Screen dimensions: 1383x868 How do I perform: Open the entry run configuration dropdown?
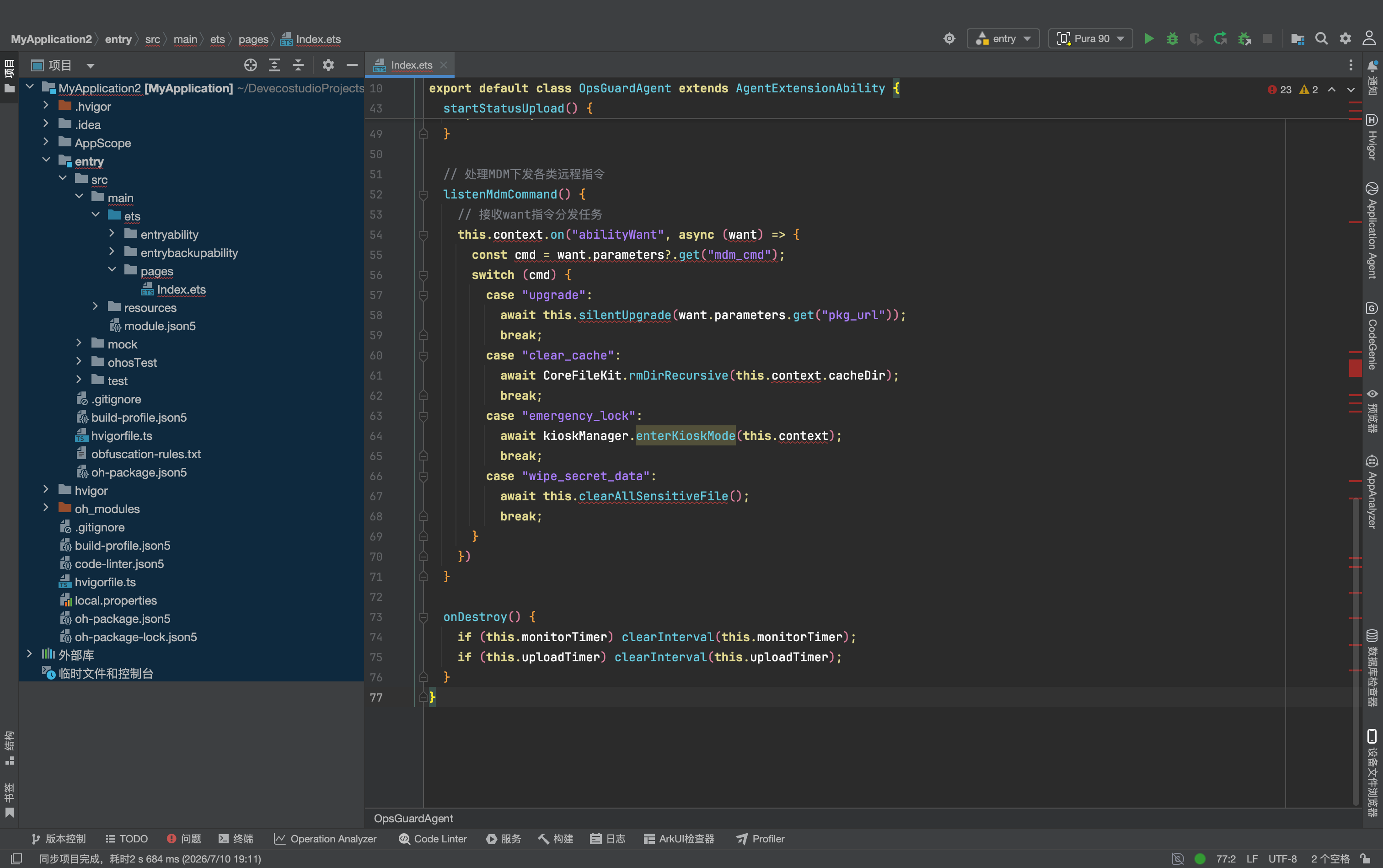point(1003,38)
